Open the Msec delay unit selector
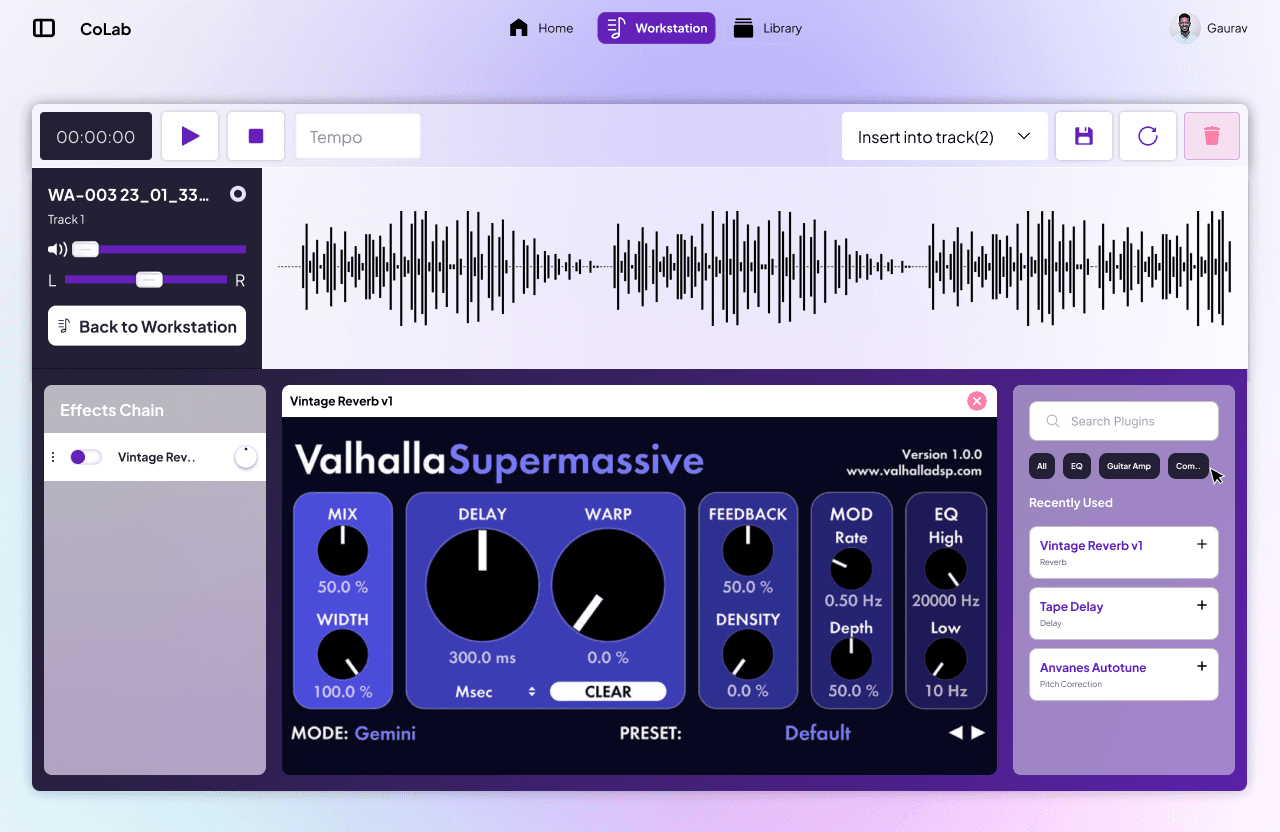This screenshot has width=1280, height=832. click(496, 692)
